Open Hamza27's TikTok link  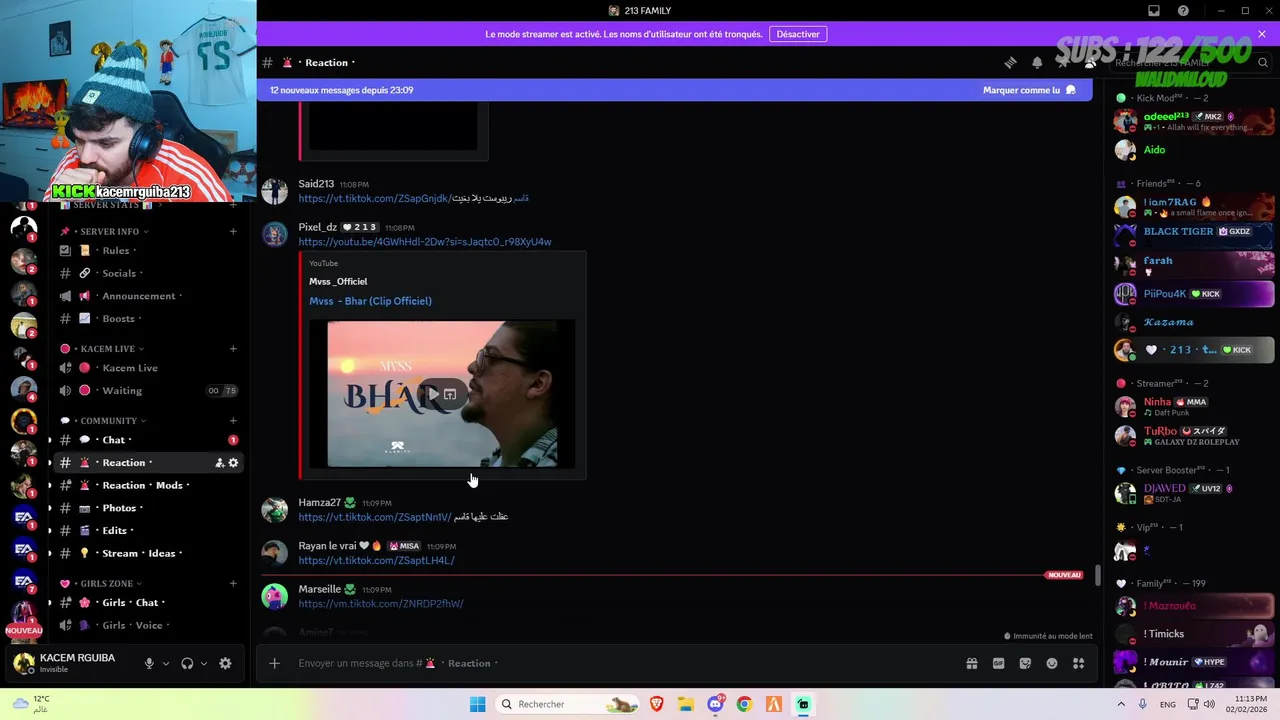374,517
